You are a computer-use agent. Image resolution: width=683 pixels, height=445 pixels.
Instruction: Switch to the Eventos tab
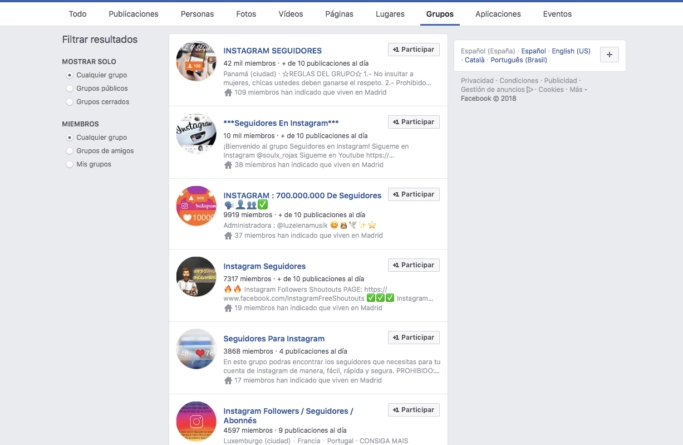[557, 14]
